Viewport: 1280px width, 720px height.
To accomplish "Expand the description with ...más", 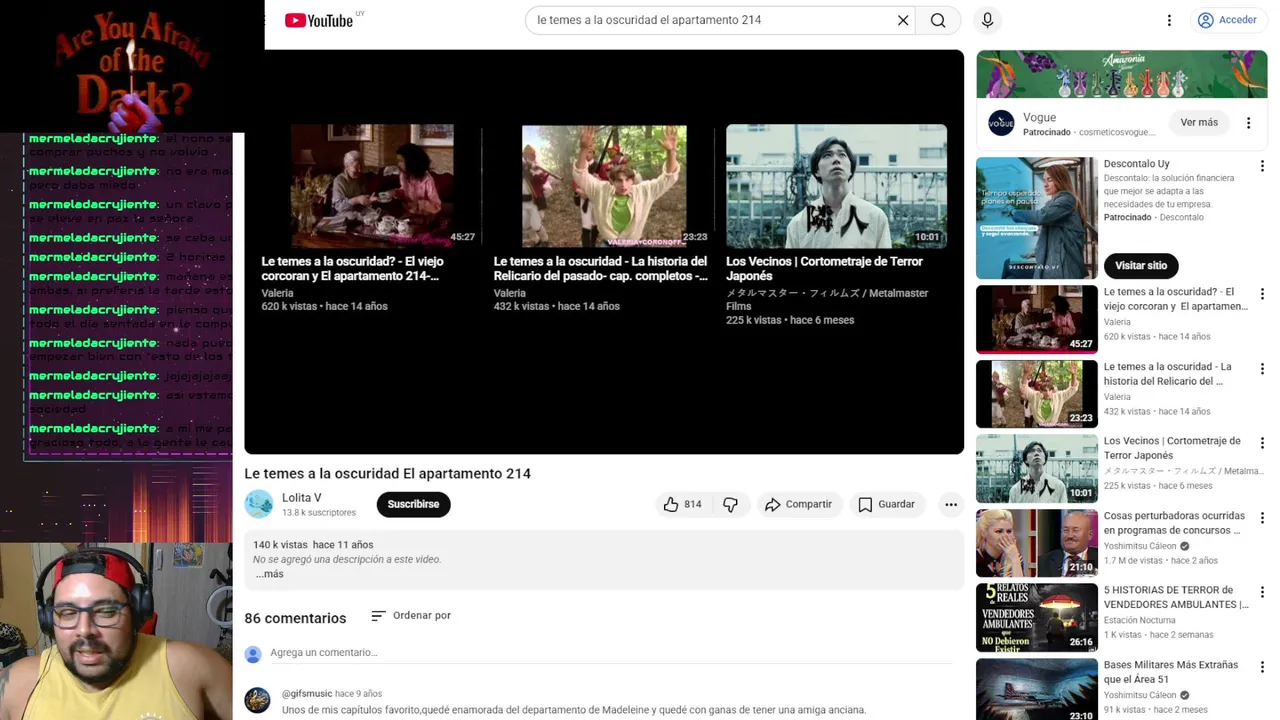I will coord(269,574).
